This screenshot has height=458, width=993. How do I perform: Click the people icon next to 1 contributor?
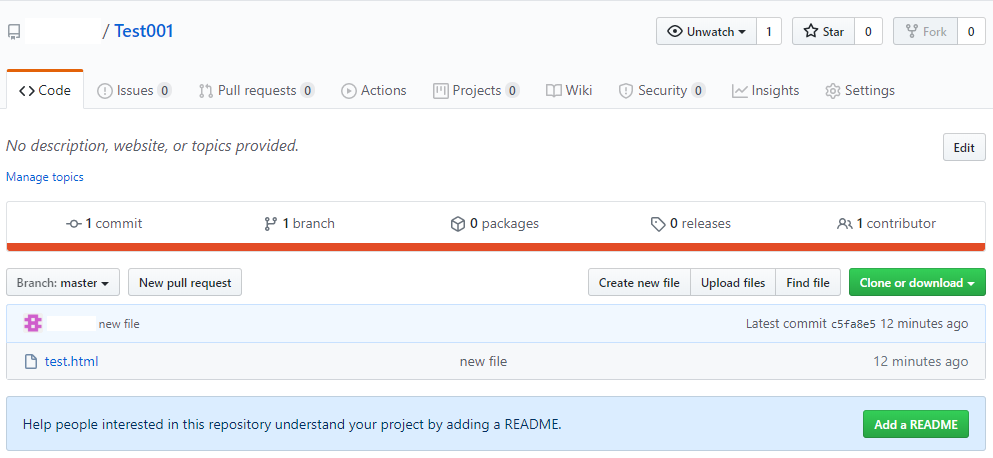point(844,224)
